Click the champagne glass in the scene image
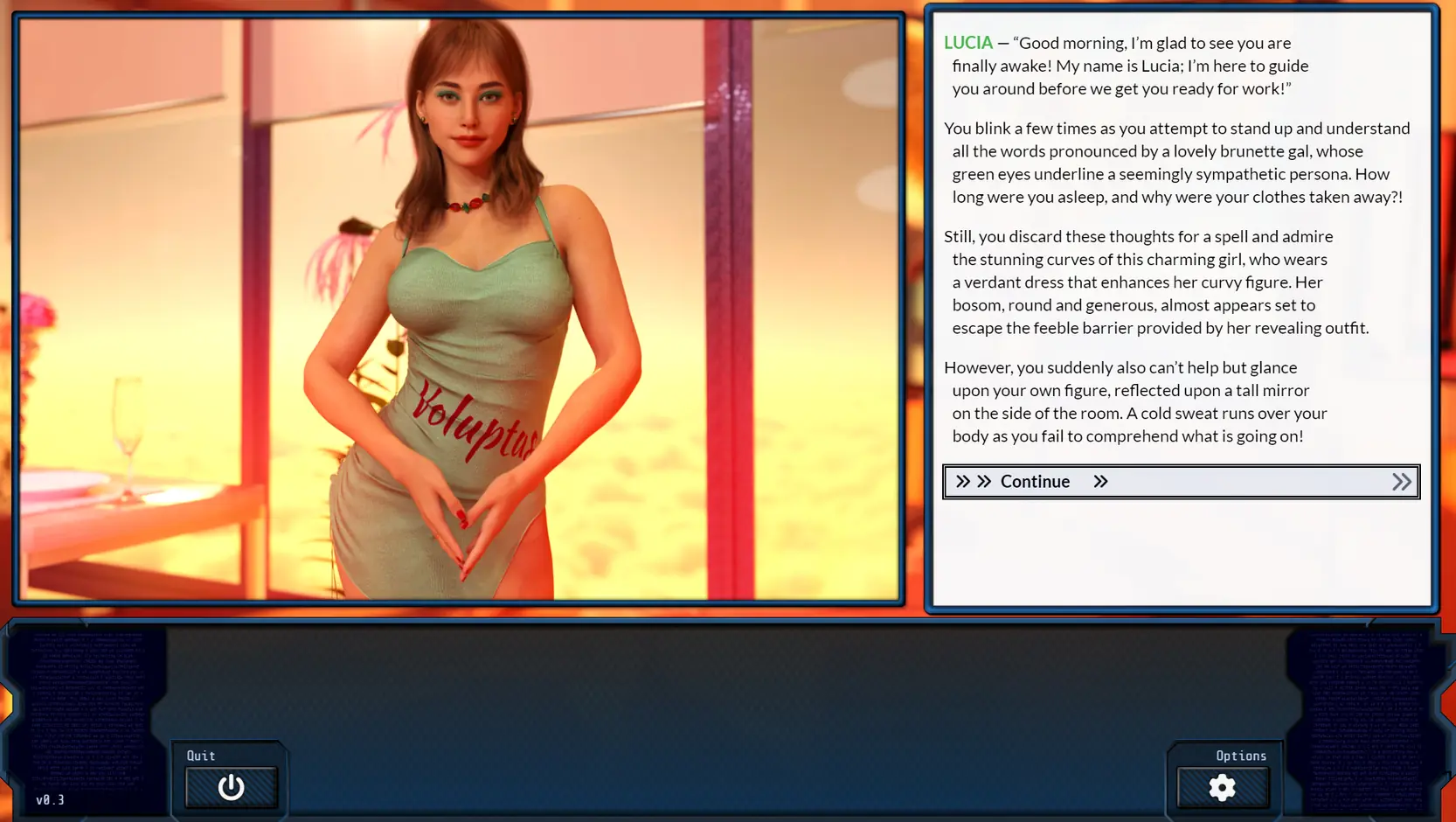This screenshot has height=822, width=1456. [x=128, y=428]
